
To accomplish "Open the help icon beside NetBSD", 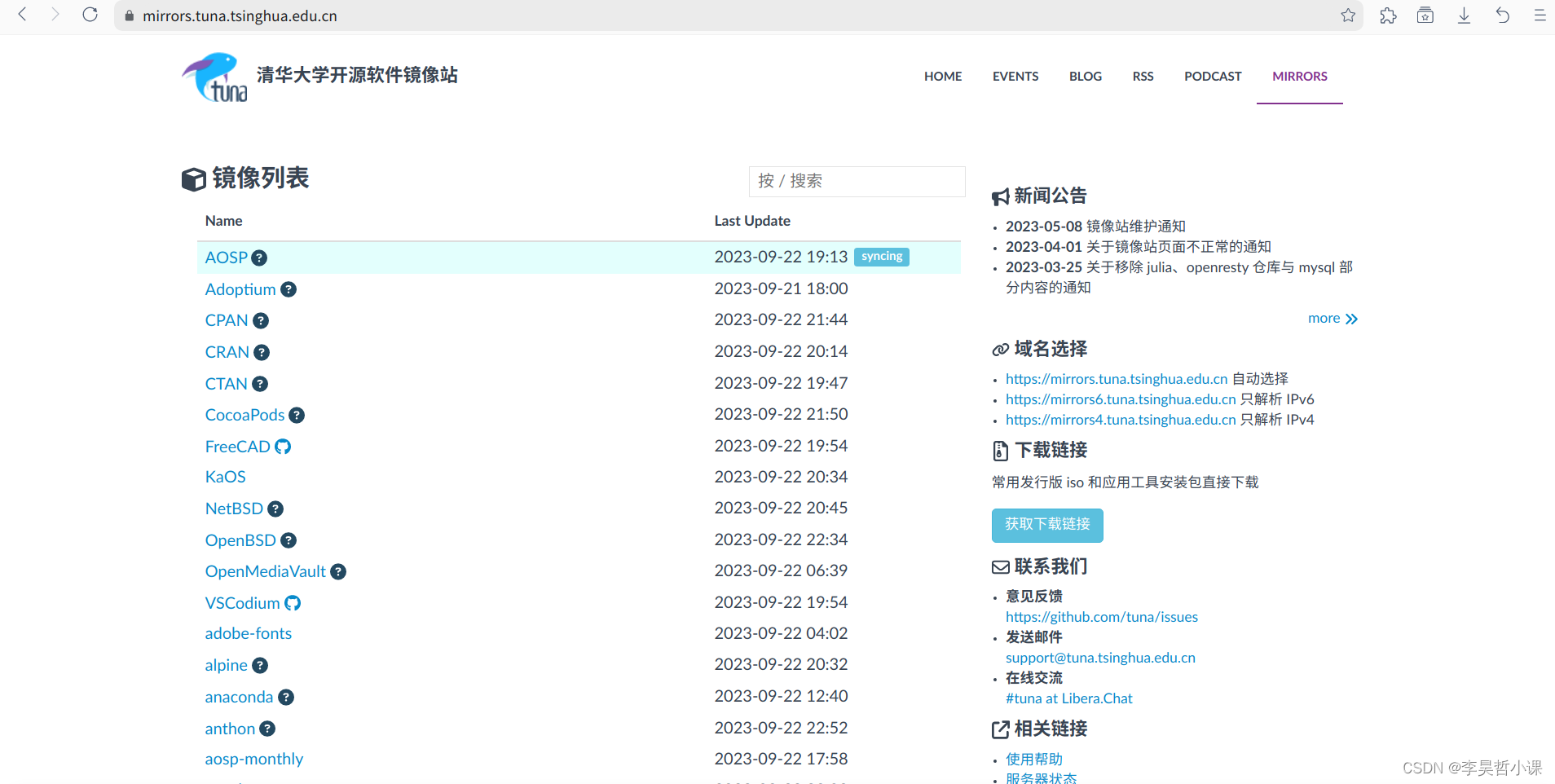I will 275,509.
